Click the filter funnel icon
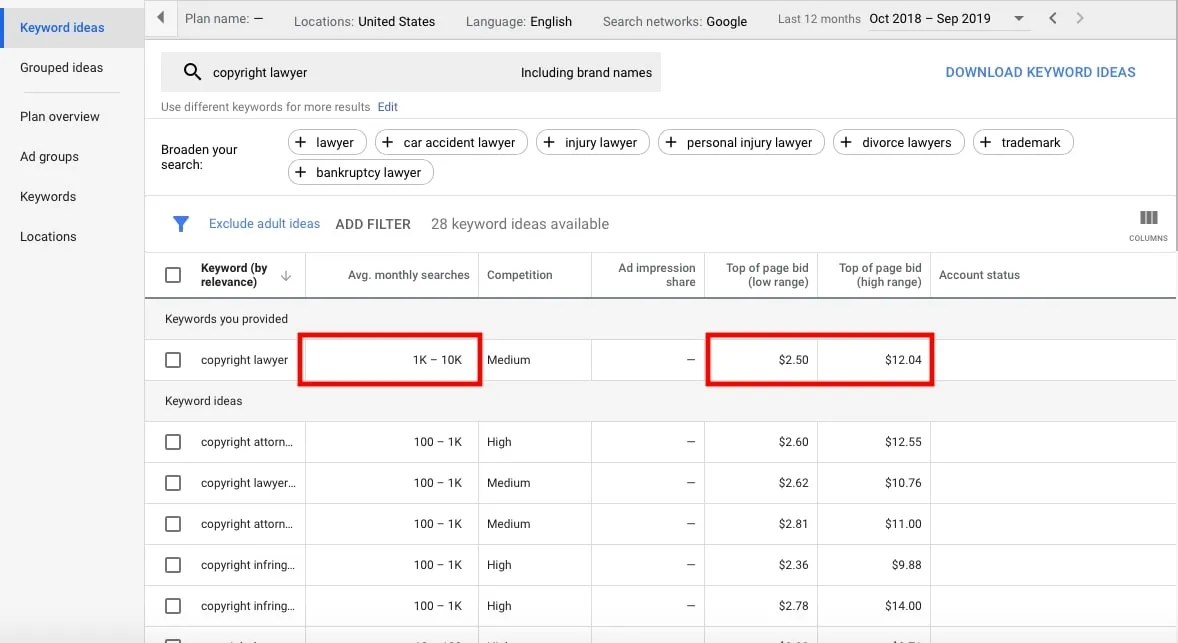 (181, 224)
